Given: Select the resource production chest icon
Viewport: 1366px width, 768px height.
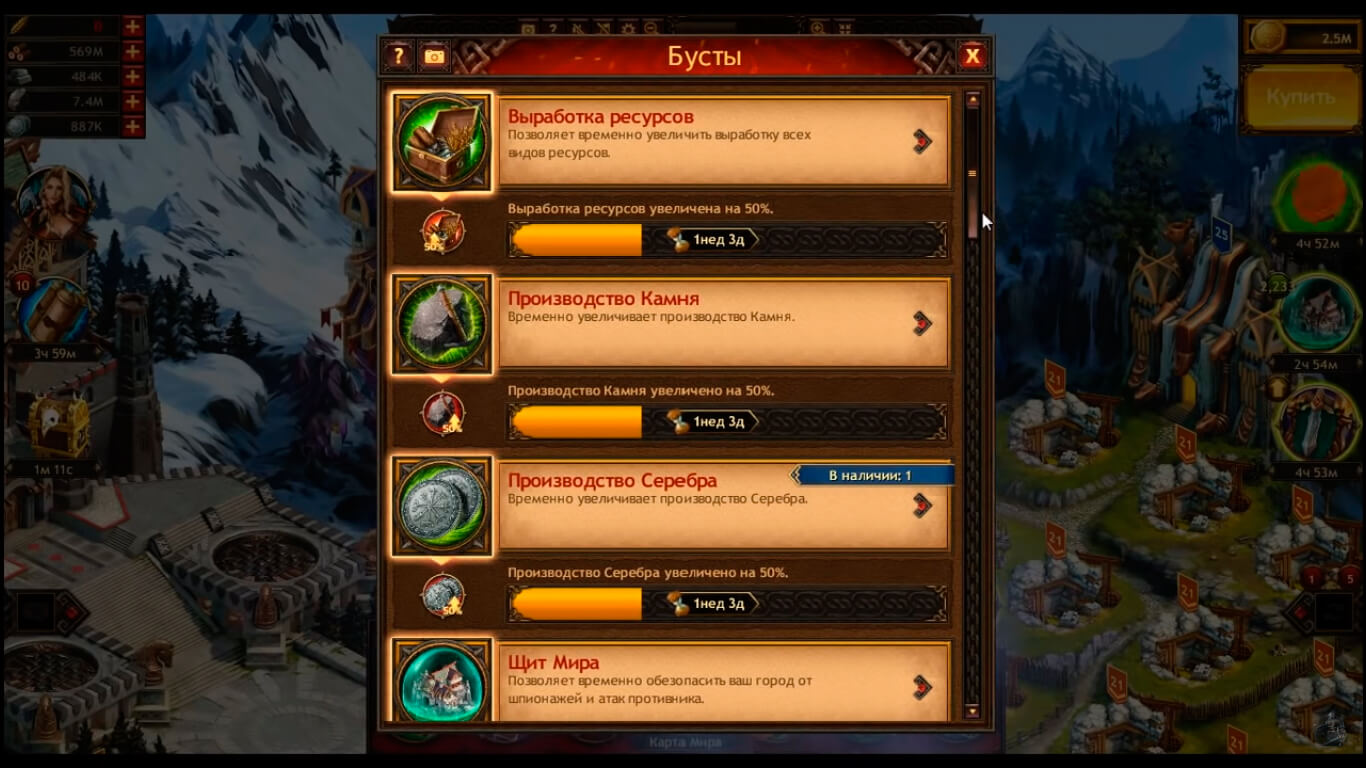Looking at the screenshot, I should click(443, 142).
